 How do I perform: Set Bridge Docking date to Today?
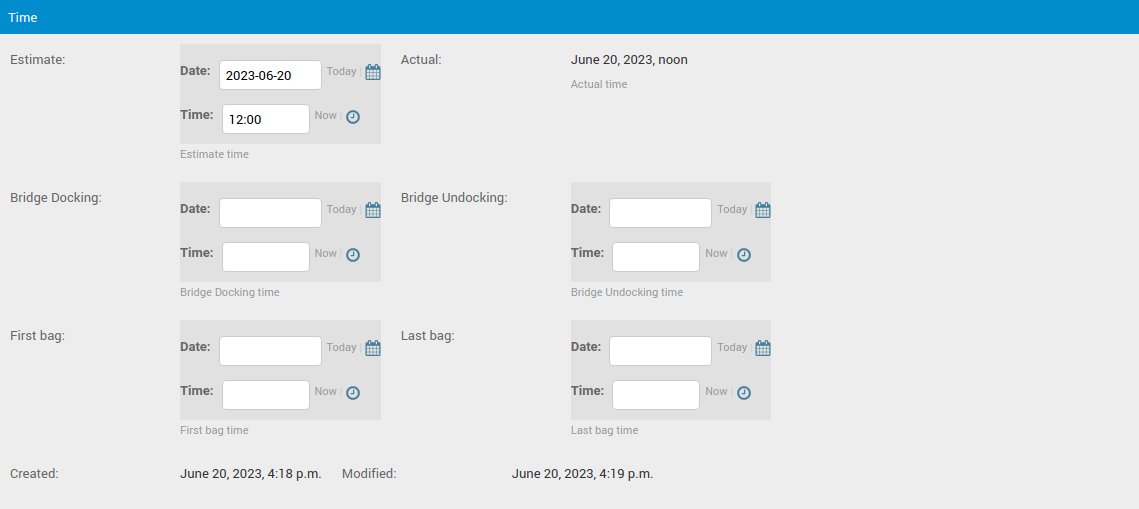(341, 210)
